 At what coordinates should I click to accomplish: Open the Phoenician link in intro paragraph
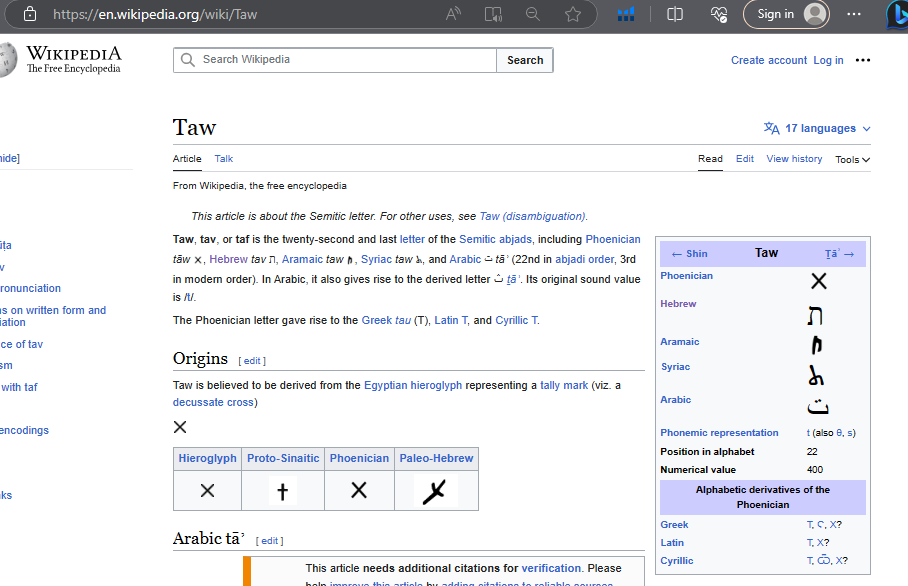[x=613, y=239]
